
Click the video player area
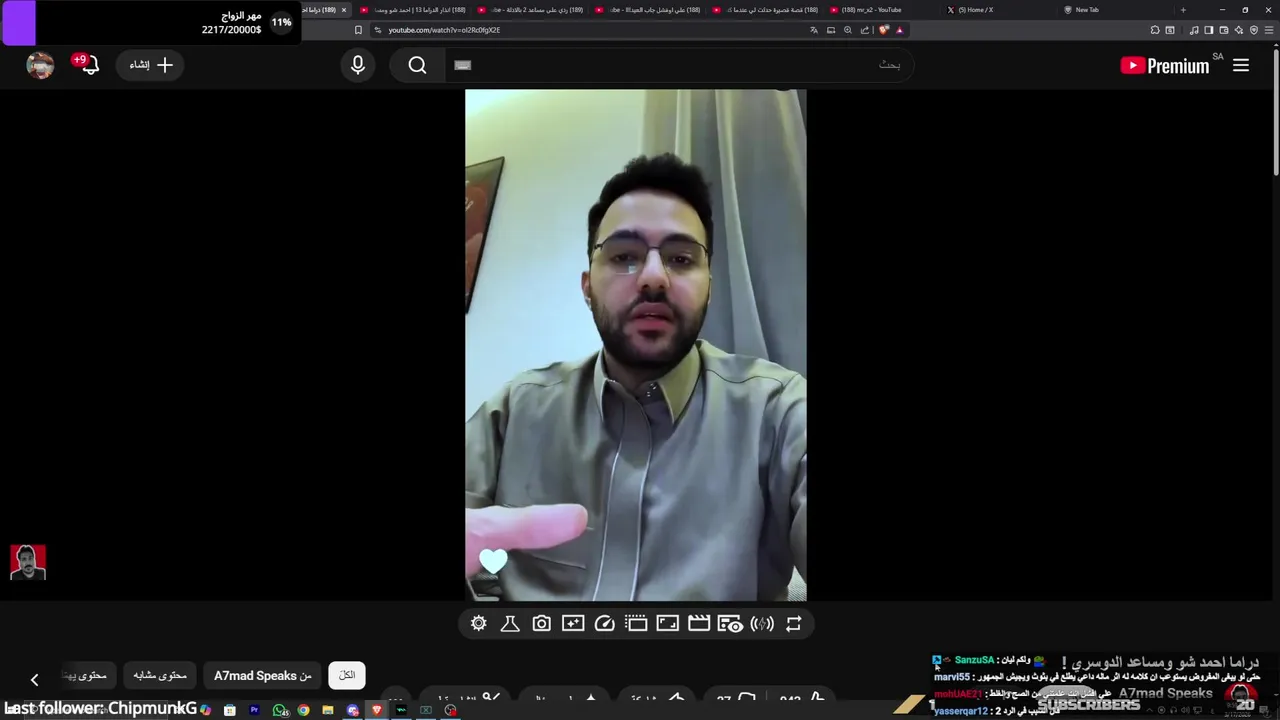[x=636, y=345]
